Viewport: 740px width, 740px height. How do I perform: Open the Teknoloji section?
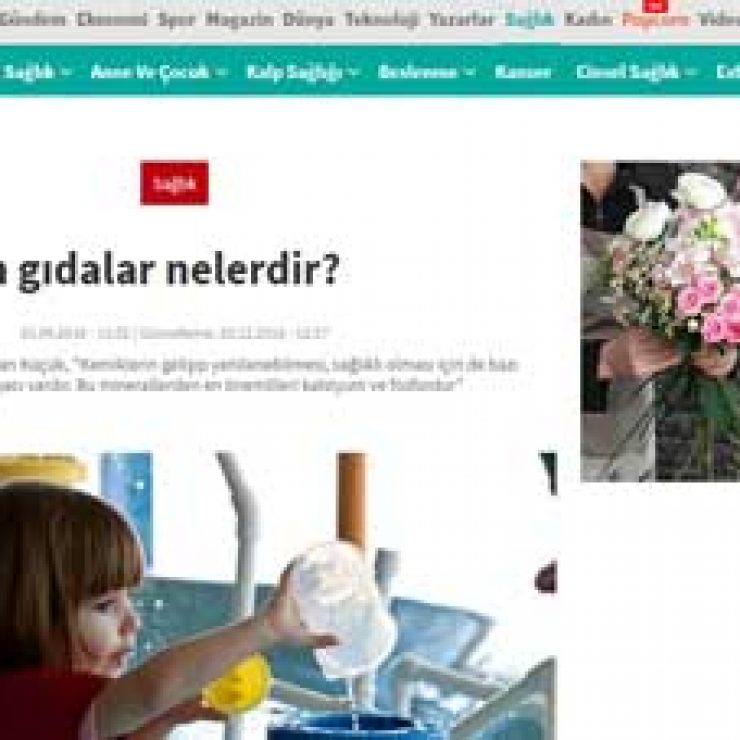tap(381, 20)
